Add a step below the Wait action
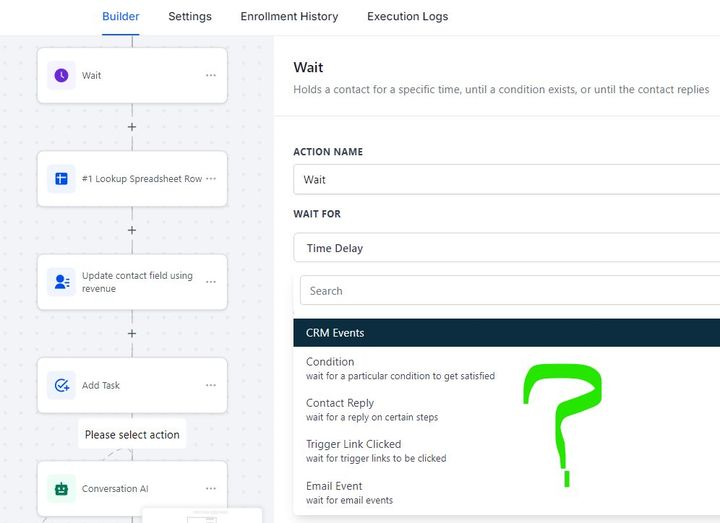720x523 pixels. pos(132,127)
